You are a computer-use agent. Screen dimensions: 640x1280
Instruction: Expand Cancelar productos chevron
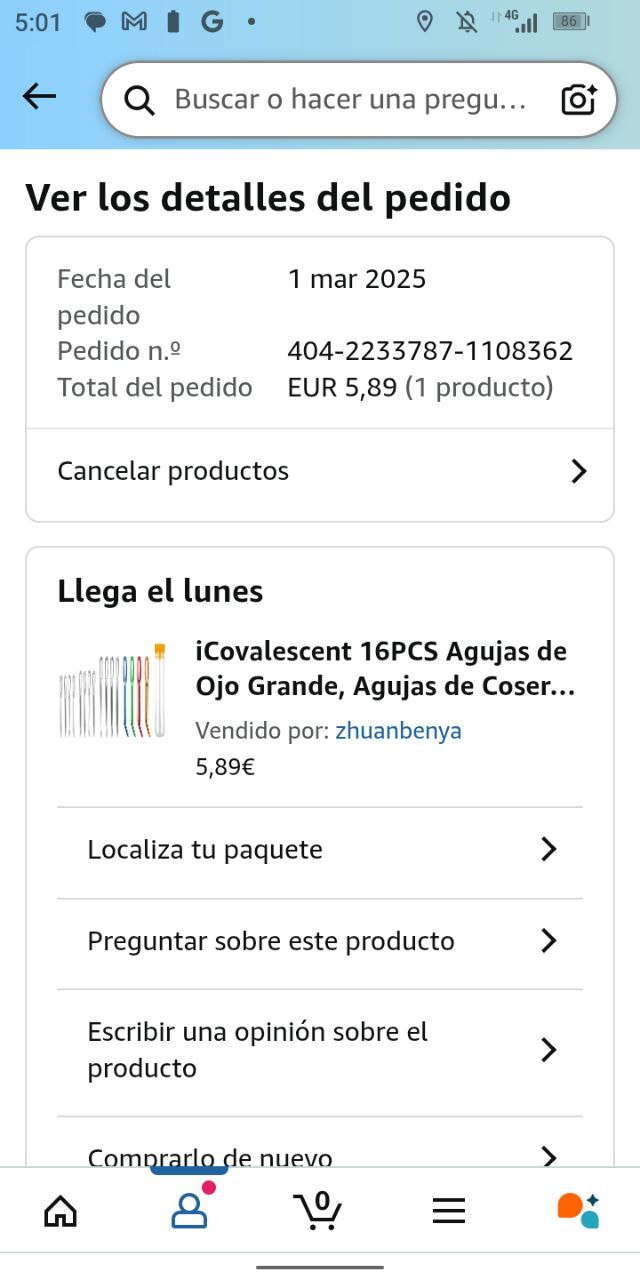578,472
